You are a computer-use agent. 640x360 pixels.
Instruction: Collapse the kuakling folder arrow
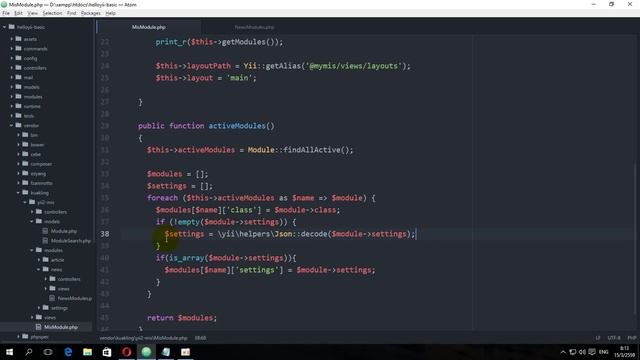[18, 192]
